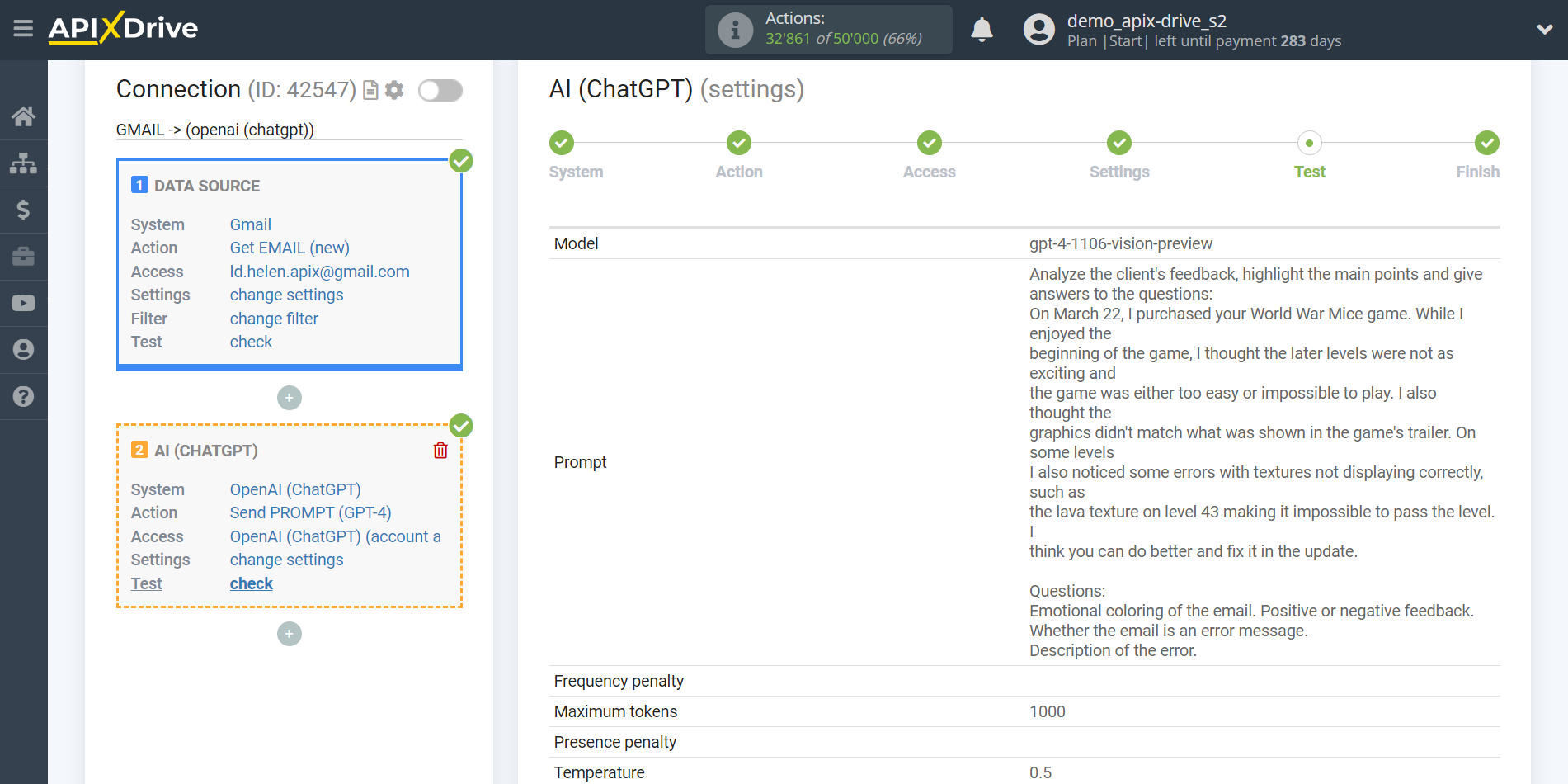Go to the Finish step
This screenshot has height=784, width=1568.
click(x=1477, y=172)
